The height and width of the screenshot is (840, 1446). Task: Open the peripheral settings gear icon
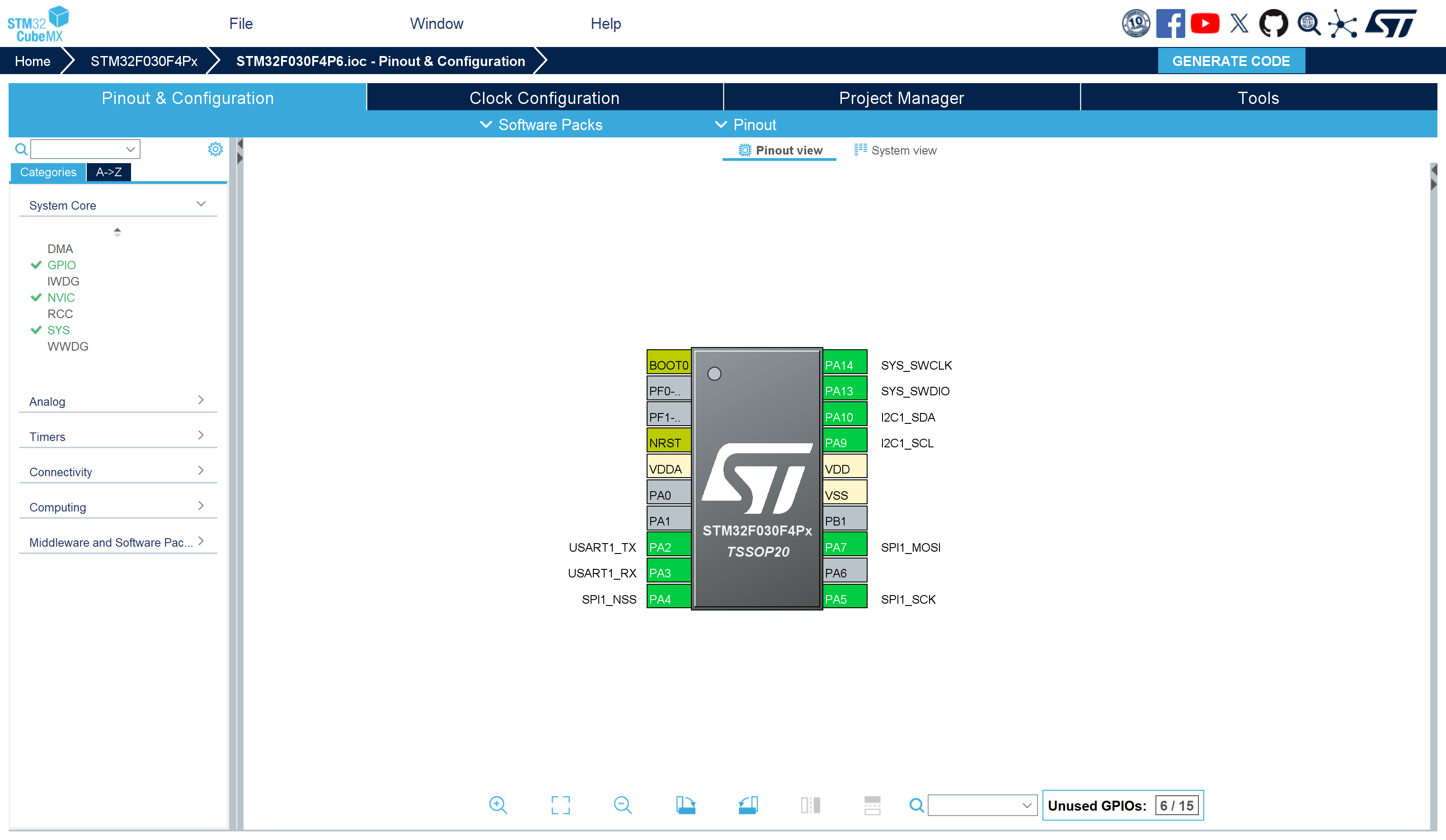coord(215,149)
